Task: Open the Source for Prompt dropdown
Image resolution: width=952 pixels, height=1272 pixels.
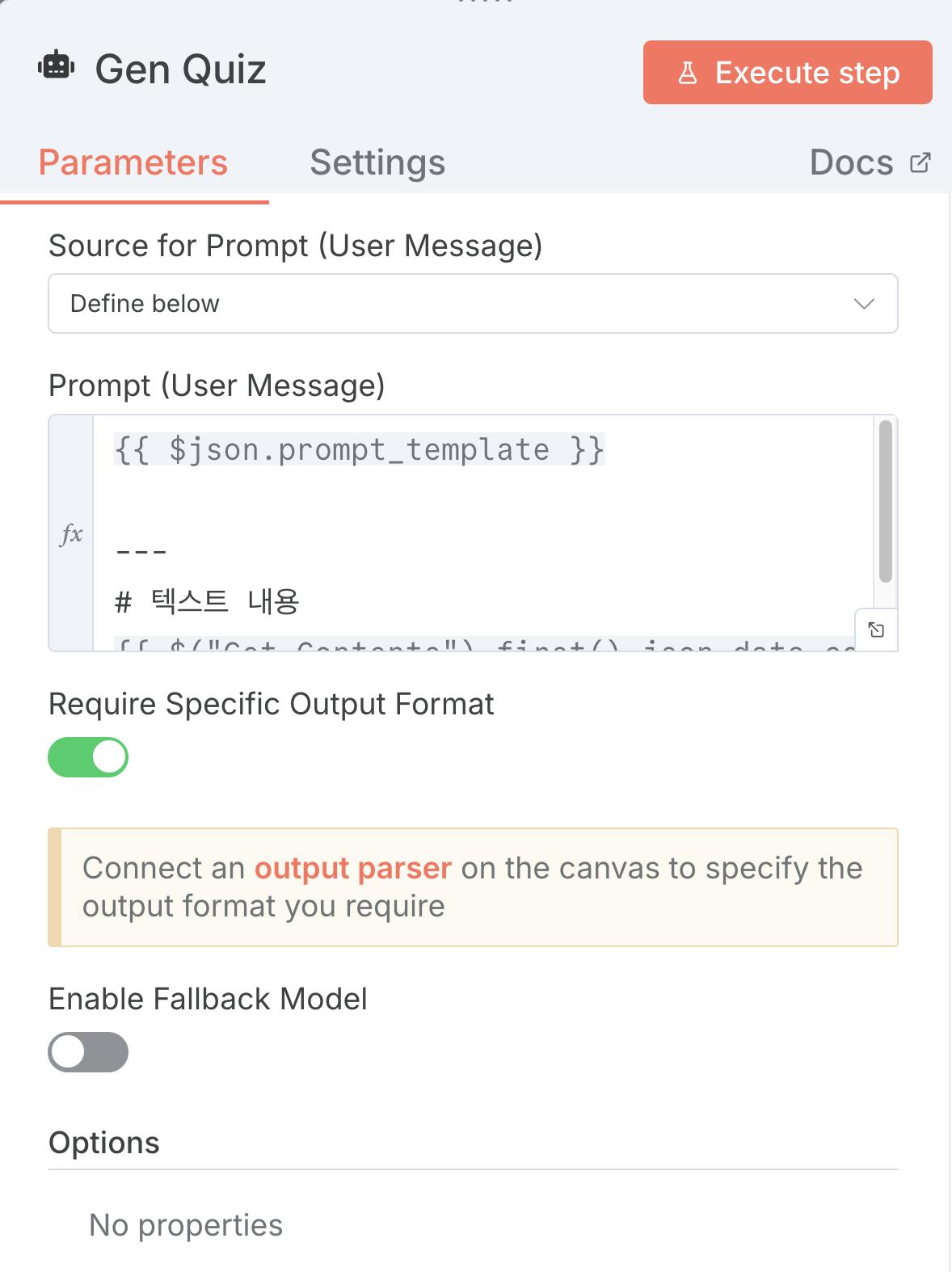Action: click(473, 304)
